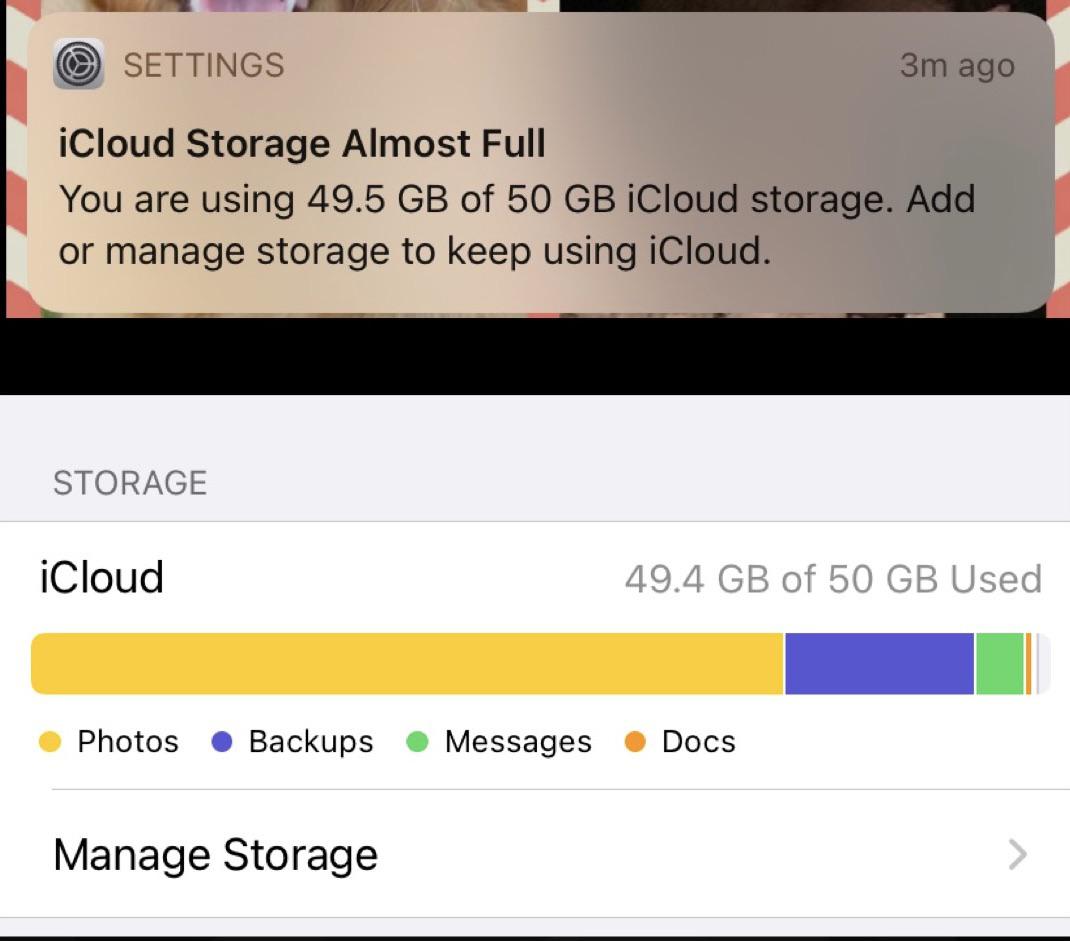Tap the 49.4 GB of 50 GB Used text
This screenshot has height=941, width=1070.
(833, 578)
